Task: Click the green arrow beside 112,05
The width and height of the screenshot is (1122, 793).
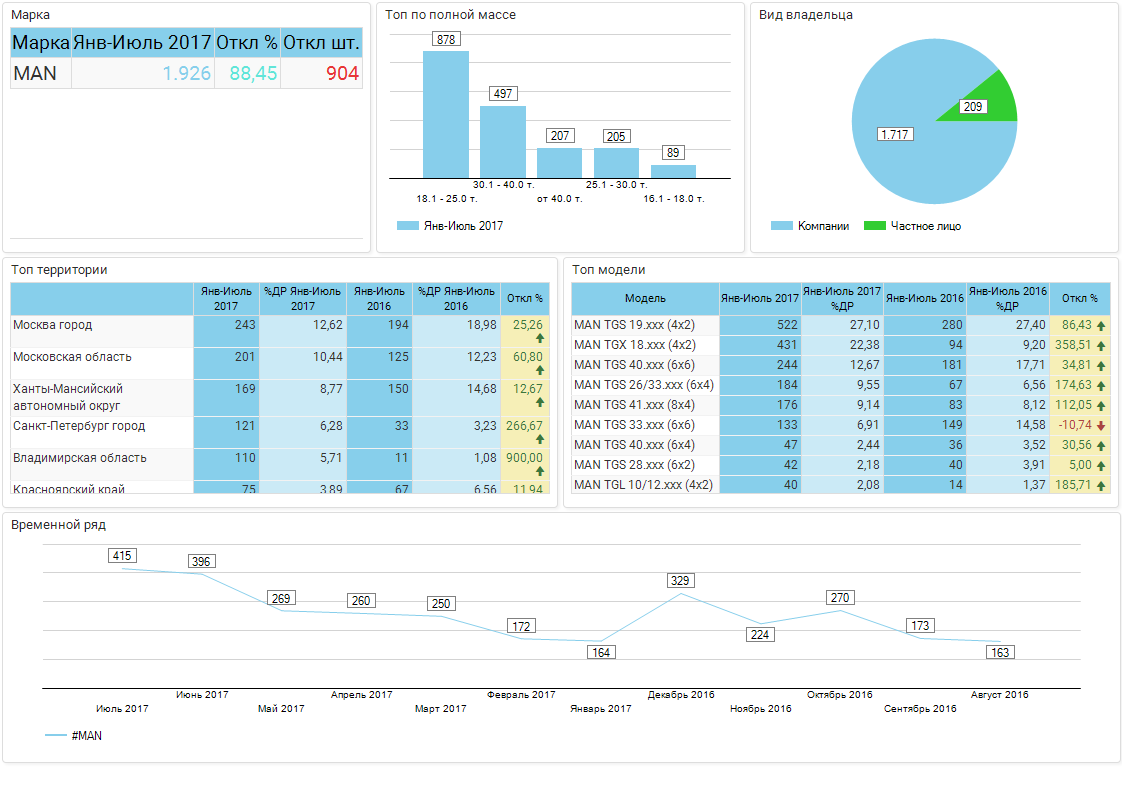Action: [x=1101, y=406]
